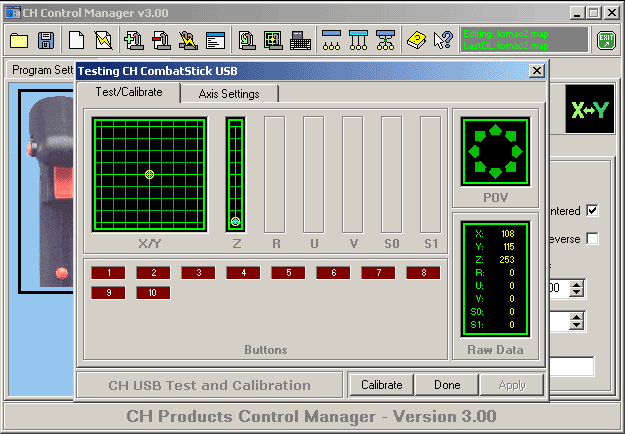Select the first blue mode-tree icon
This screenshot has height=434, width=625.
click(x=332, y=40)
